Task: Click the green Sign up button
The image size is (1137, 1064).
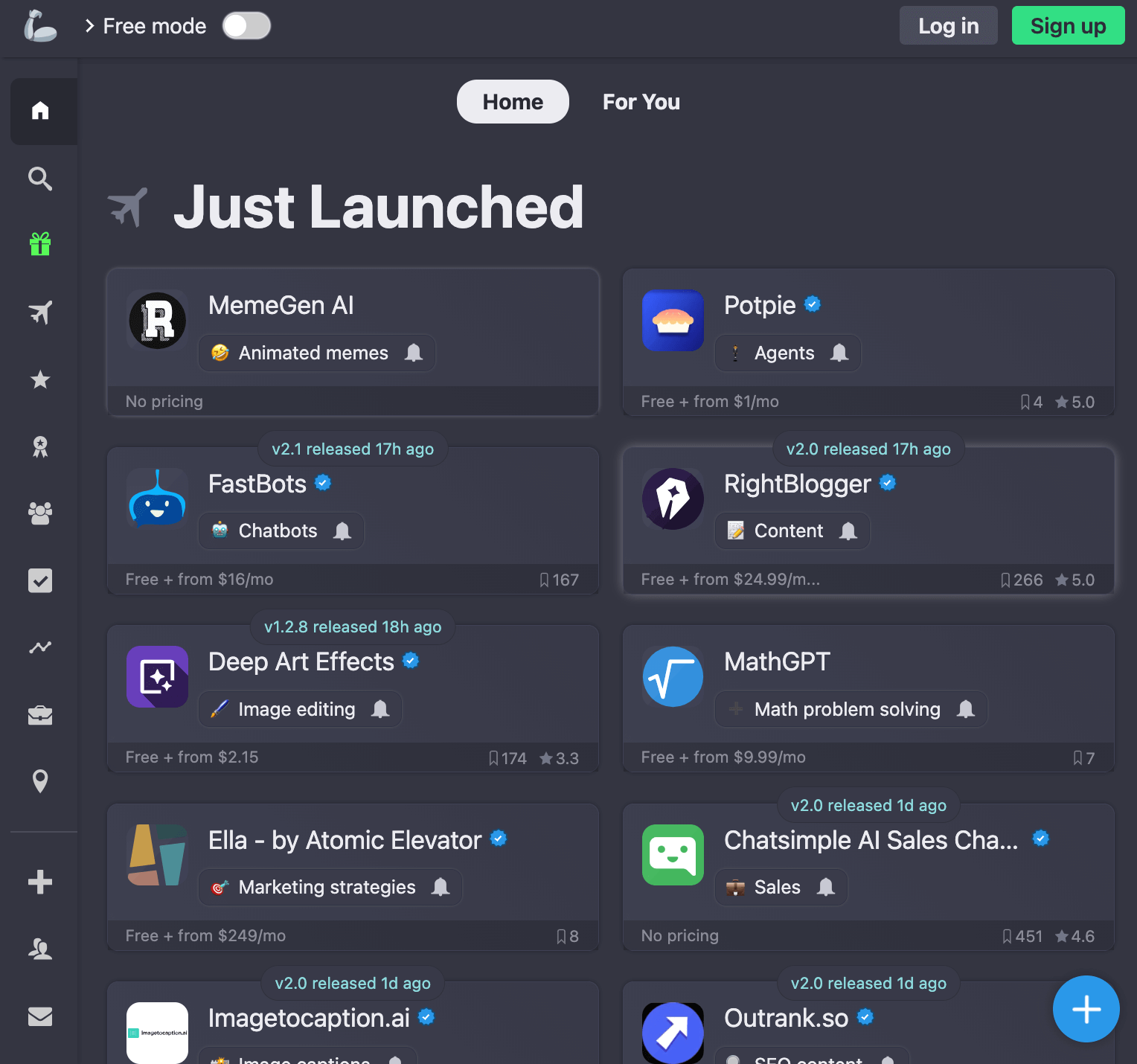Action: 1068,25
